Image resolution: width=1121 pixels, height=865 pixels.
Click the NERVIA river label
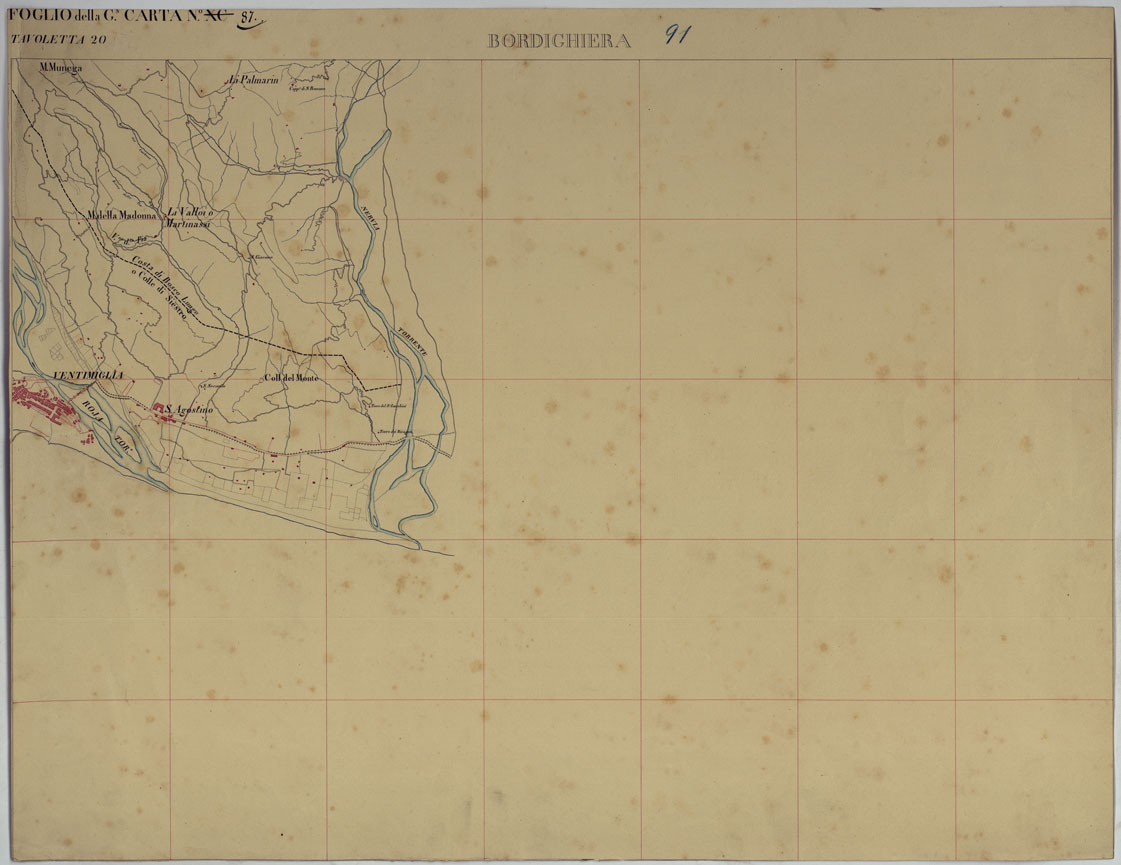[367, 217]
